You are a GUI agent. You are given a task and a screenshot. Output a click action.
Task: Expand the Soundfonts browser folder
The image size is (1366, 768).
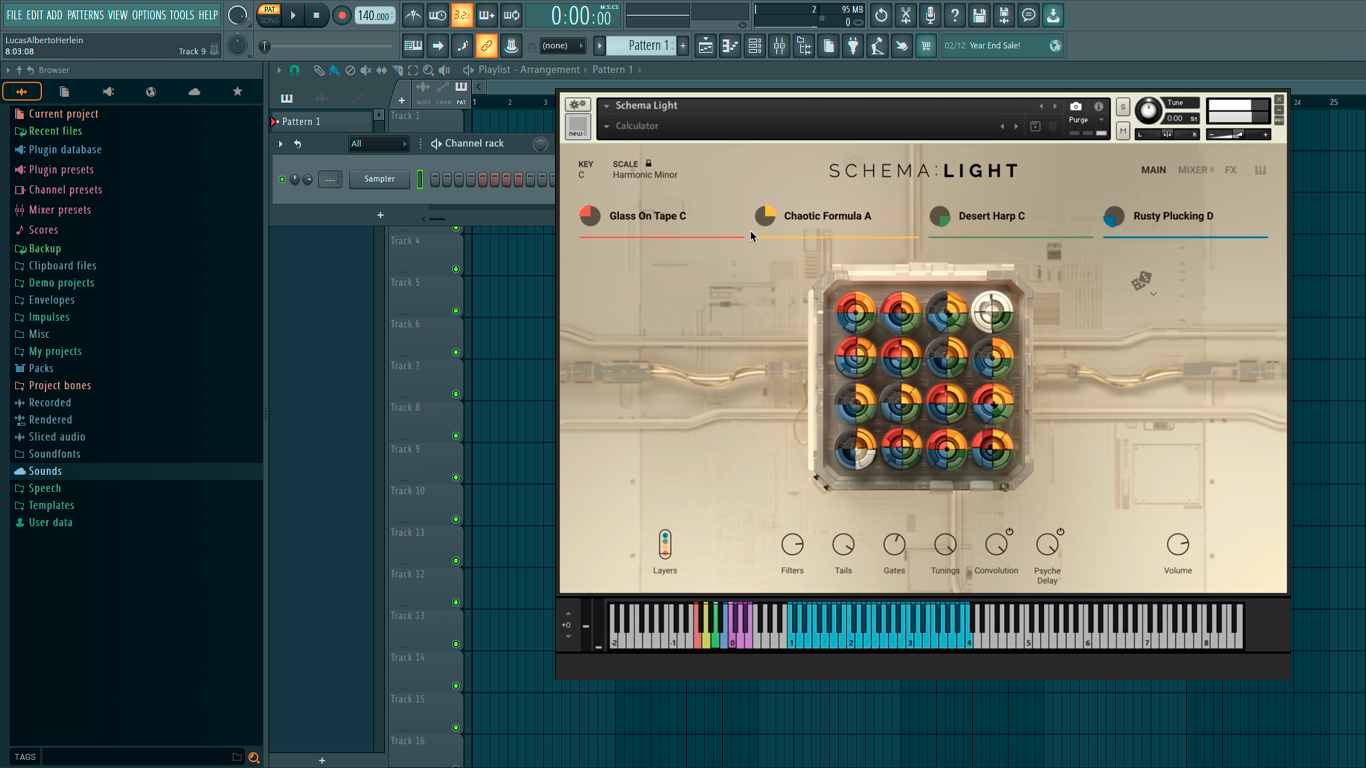coord(54,454)
